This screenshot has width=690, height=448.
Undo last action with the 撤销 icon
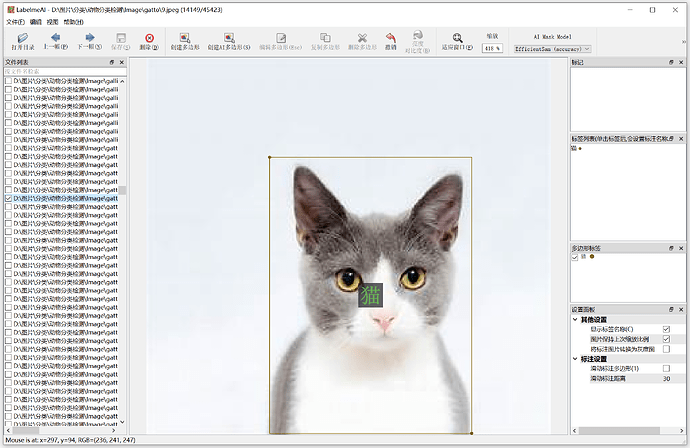coord(391,42)
